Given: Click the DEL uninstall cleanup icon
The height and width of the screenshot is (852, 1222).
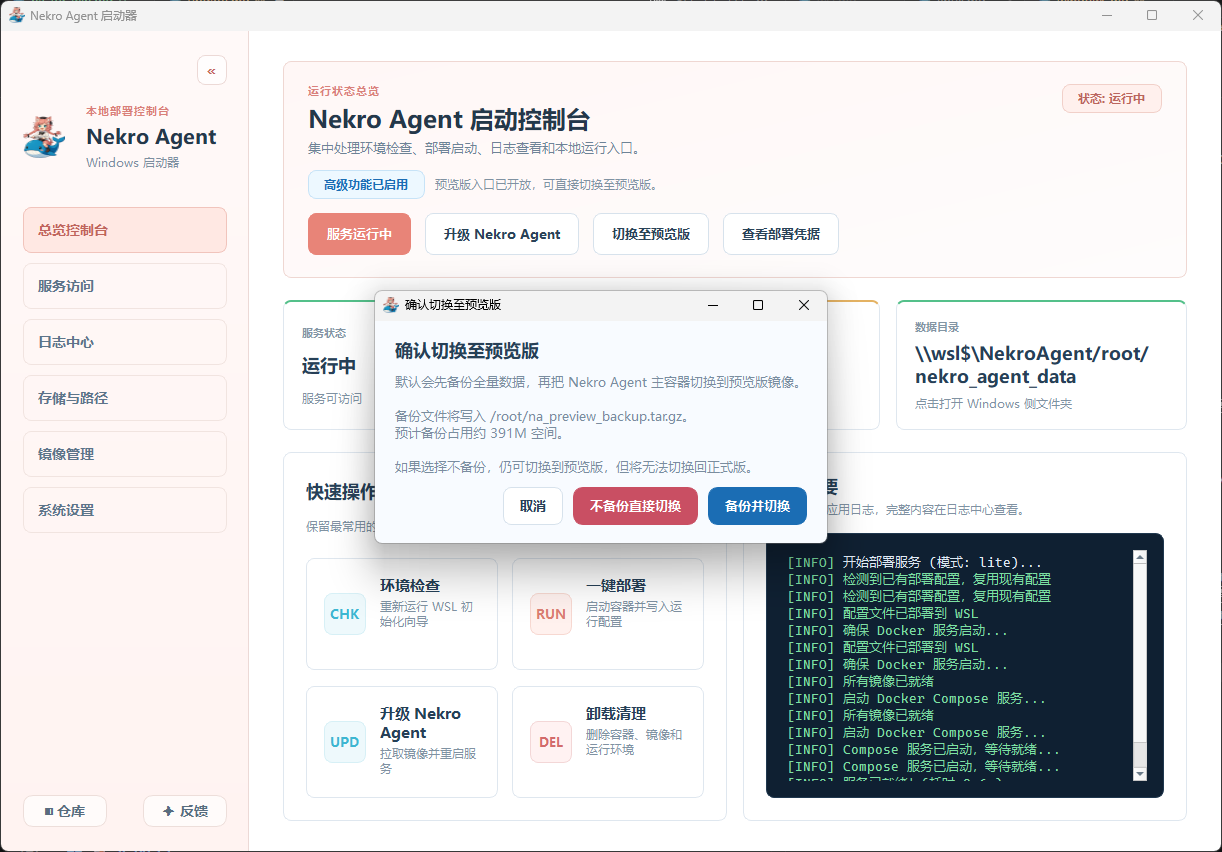Looking at the screenshot, I should 551,742.
